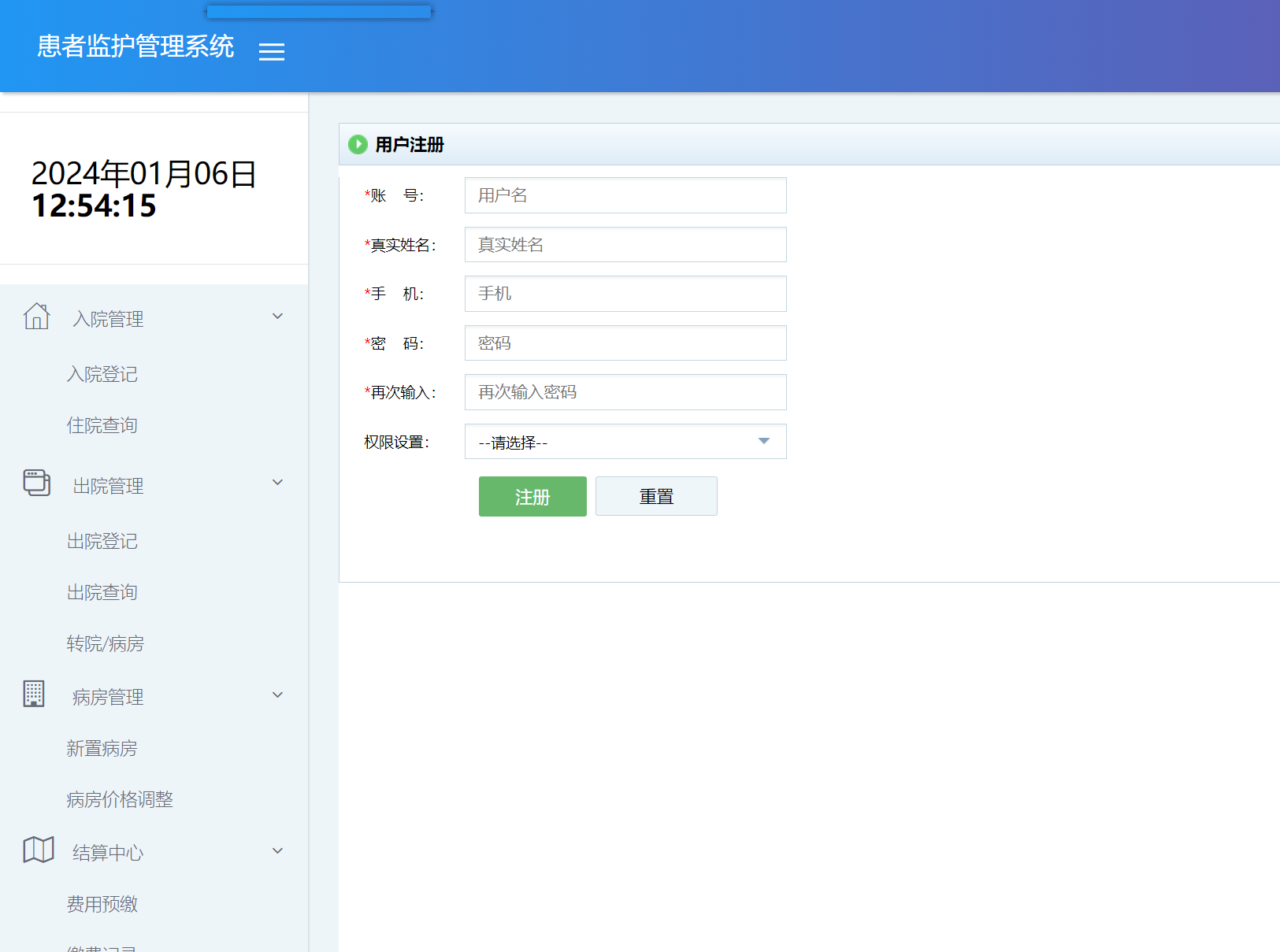Select 住院查询 from the sidebar
1280x952 pixels.
pyautogui.click(x=102, y=425)
